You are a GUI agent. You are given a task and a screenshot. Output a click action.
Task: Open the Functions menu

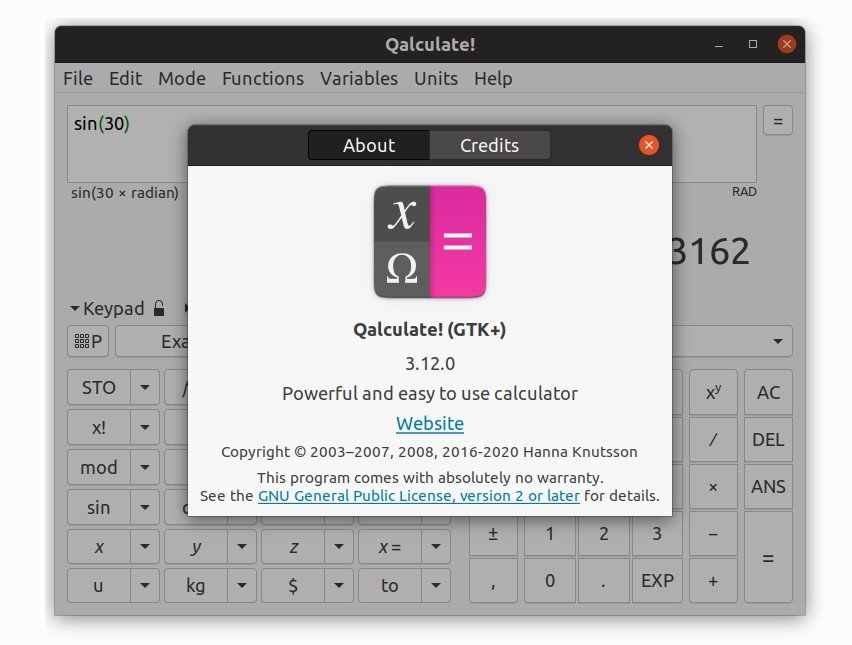tap(262, 78)
